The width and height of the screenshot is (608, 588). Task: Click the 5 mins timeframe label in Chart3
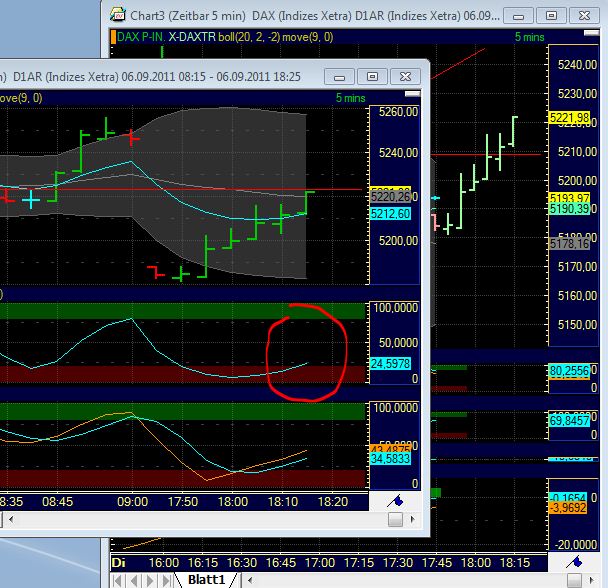[529, 37]
